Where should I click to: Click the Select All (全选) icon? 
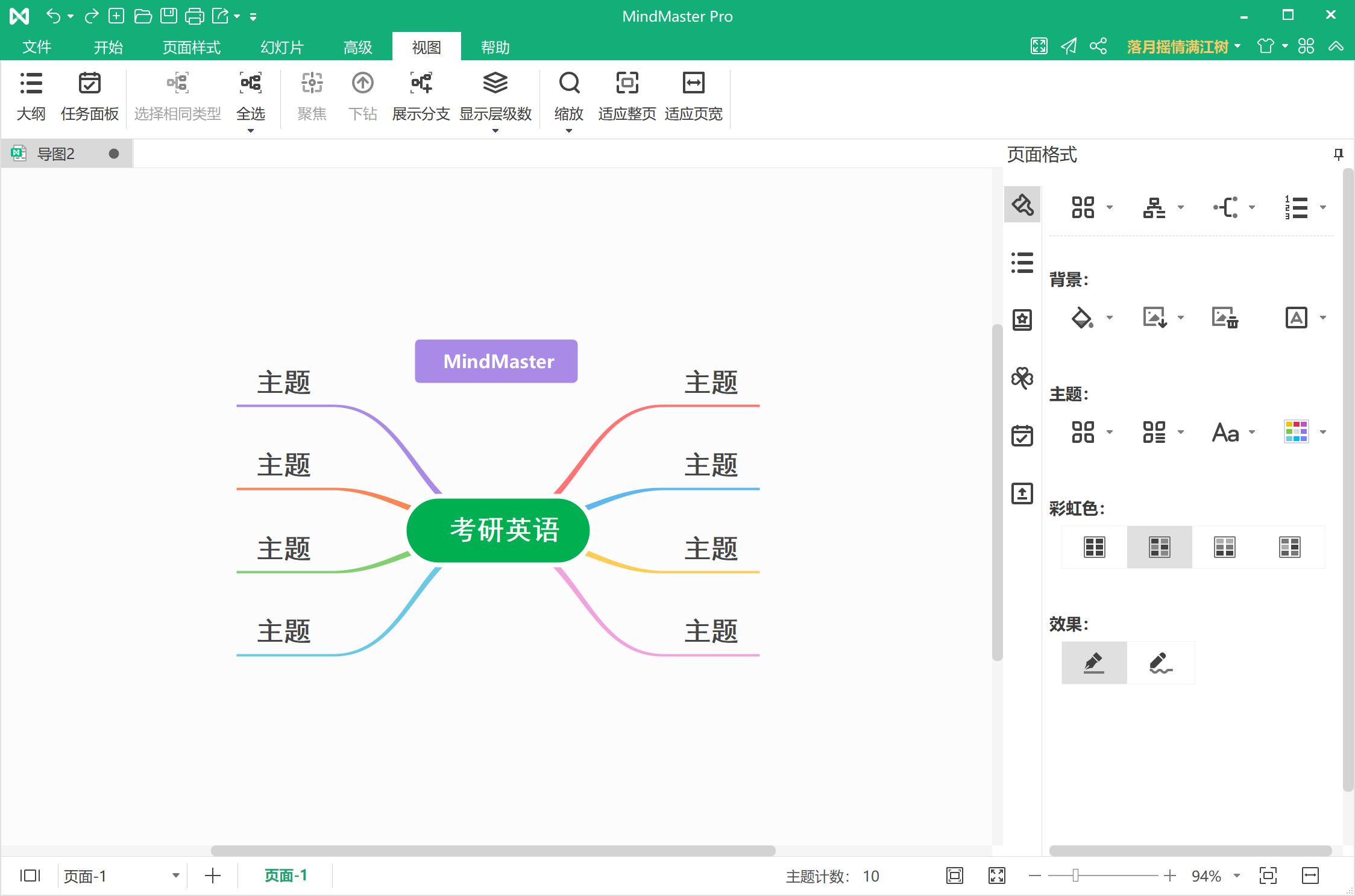click(251, 83)
